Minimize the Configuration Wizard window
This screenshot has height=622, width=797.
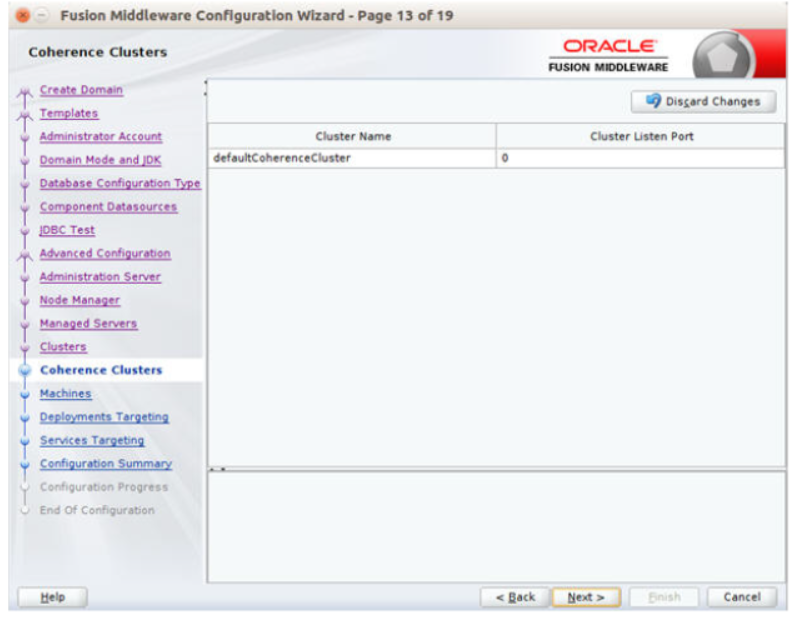[42, 16]
